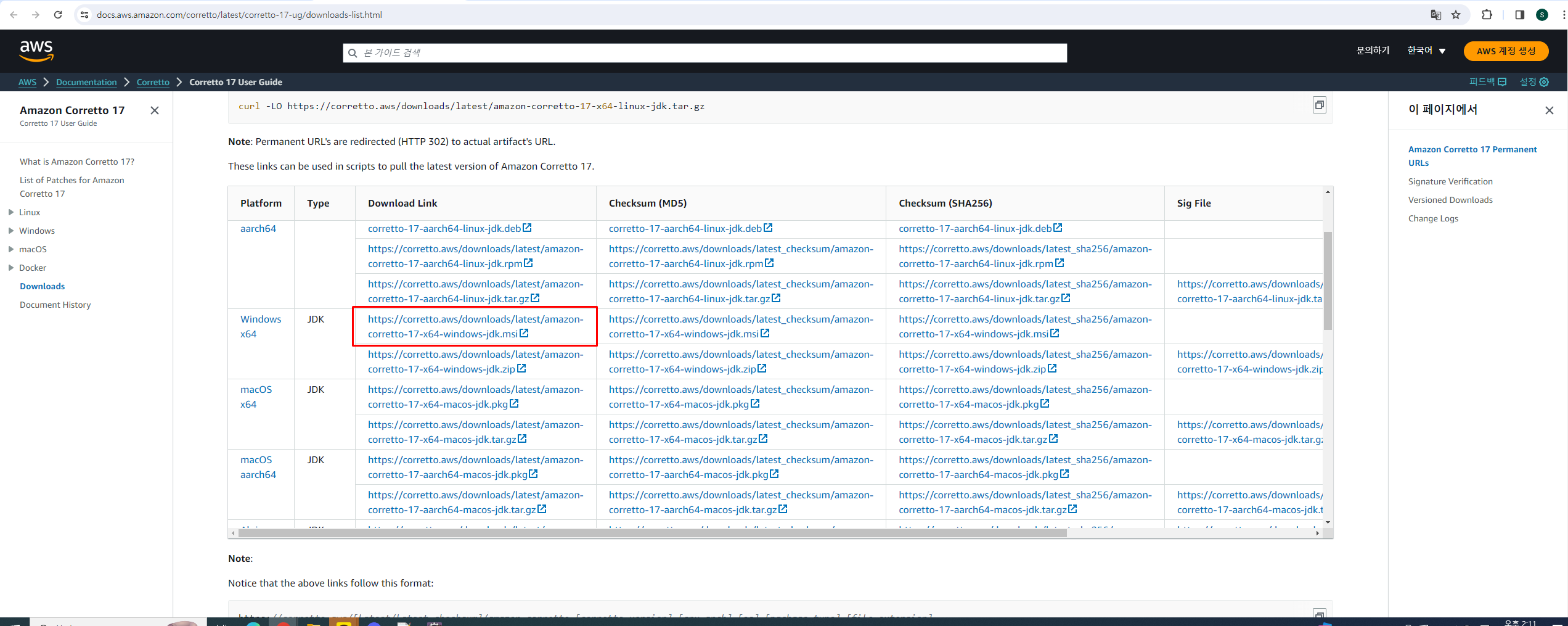View site information icon in address bar
Viewport: 1568px width, 626px height.
pos(85,15)
